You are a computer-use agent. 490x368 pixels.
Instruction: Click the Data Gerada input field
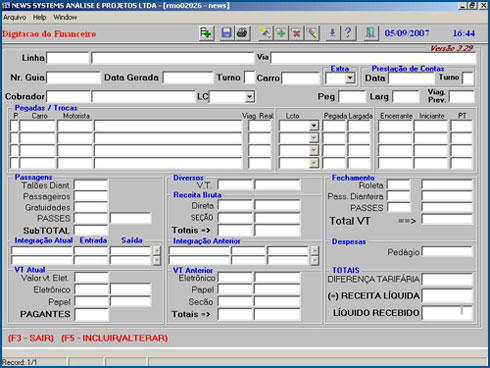[188, 78]
